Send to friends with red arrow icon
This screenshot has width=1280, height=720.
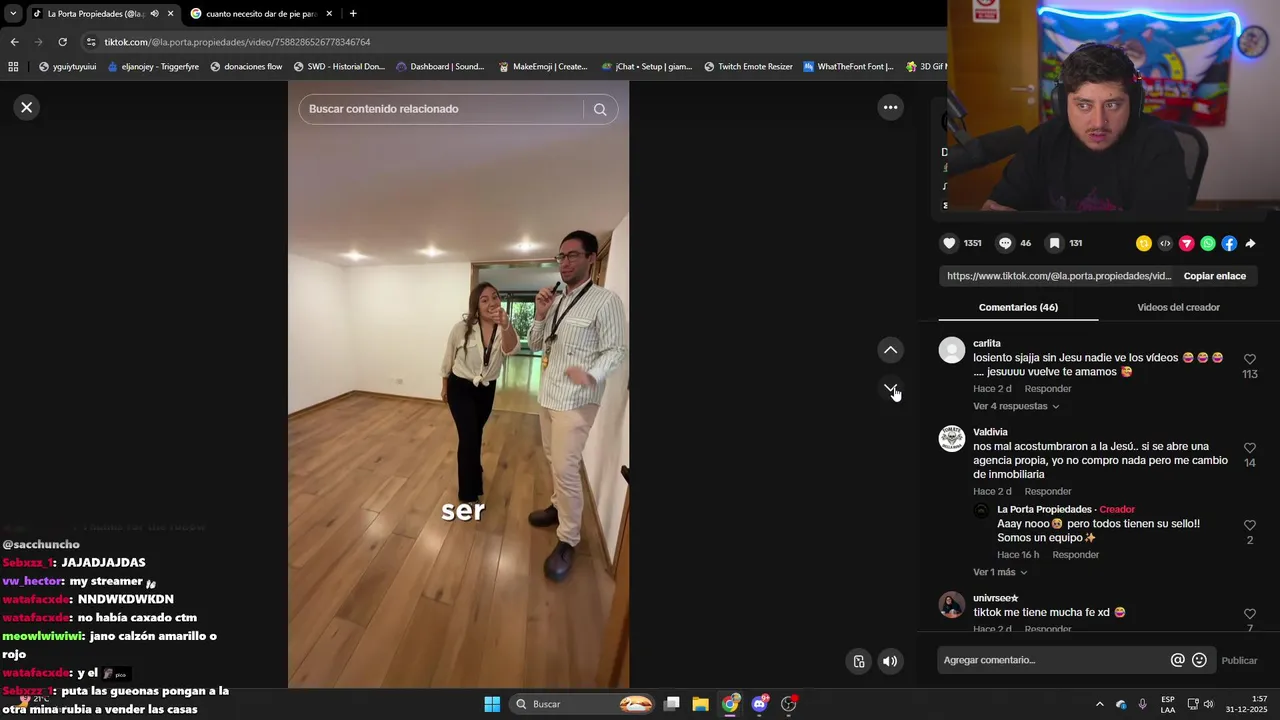coord(1187,243)
